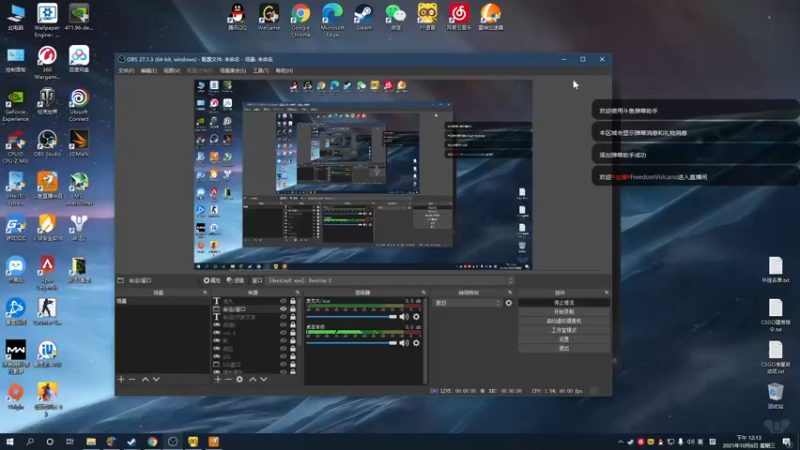Open the 帮助(H) menu in OBS
Screen dimensions: 800x450
(x=284, y=70)
